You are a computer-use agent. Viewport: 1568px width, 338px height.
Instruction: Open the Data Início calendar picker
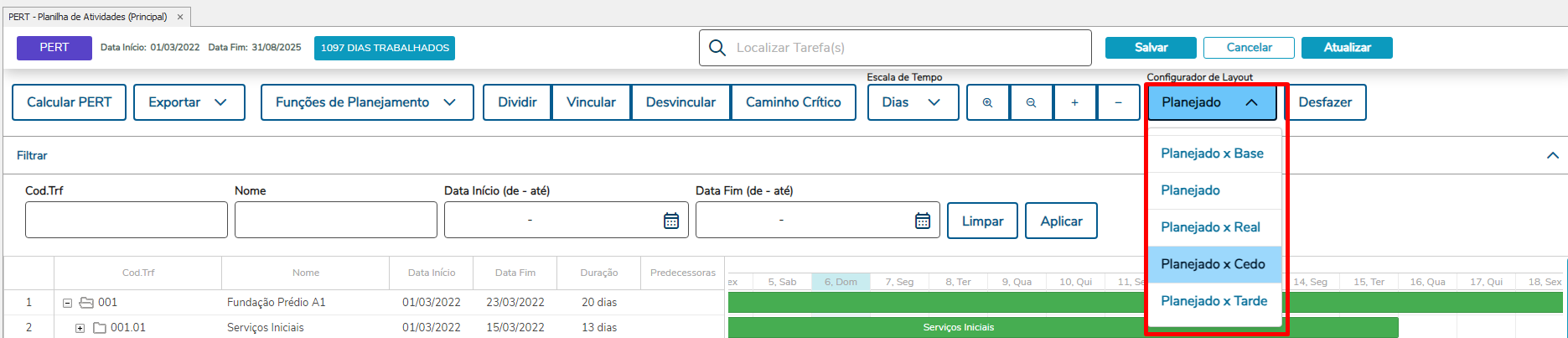point(671,221)
